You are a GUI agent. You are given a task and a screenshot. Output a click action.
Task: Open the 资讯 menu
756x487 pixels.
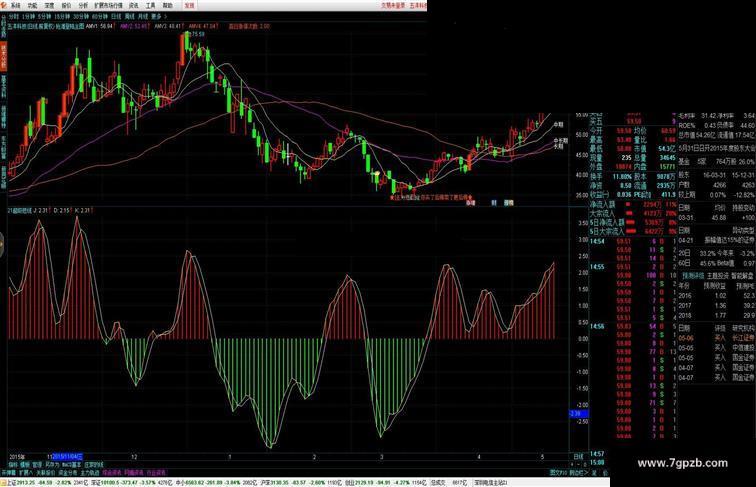(134, 5)
